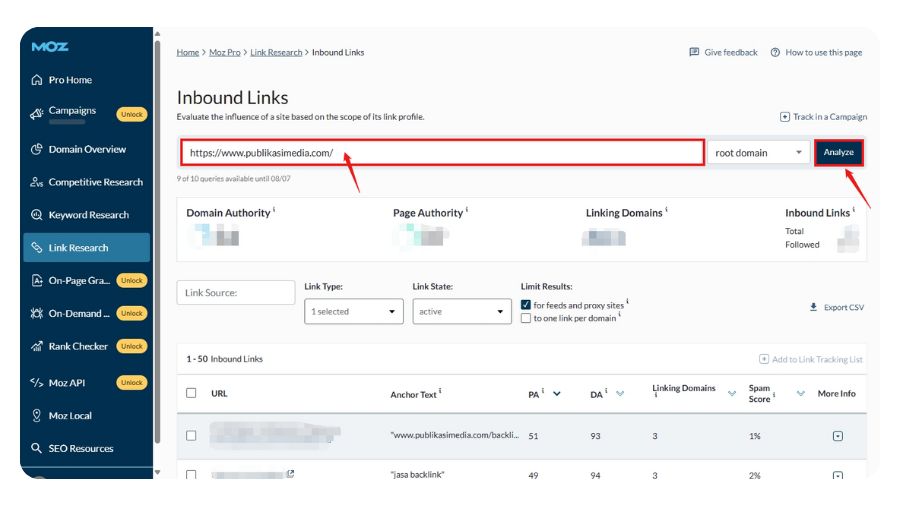Click the Unlock badge next to Rank Checker
This screenshot has width=900, height=506.
132,346
